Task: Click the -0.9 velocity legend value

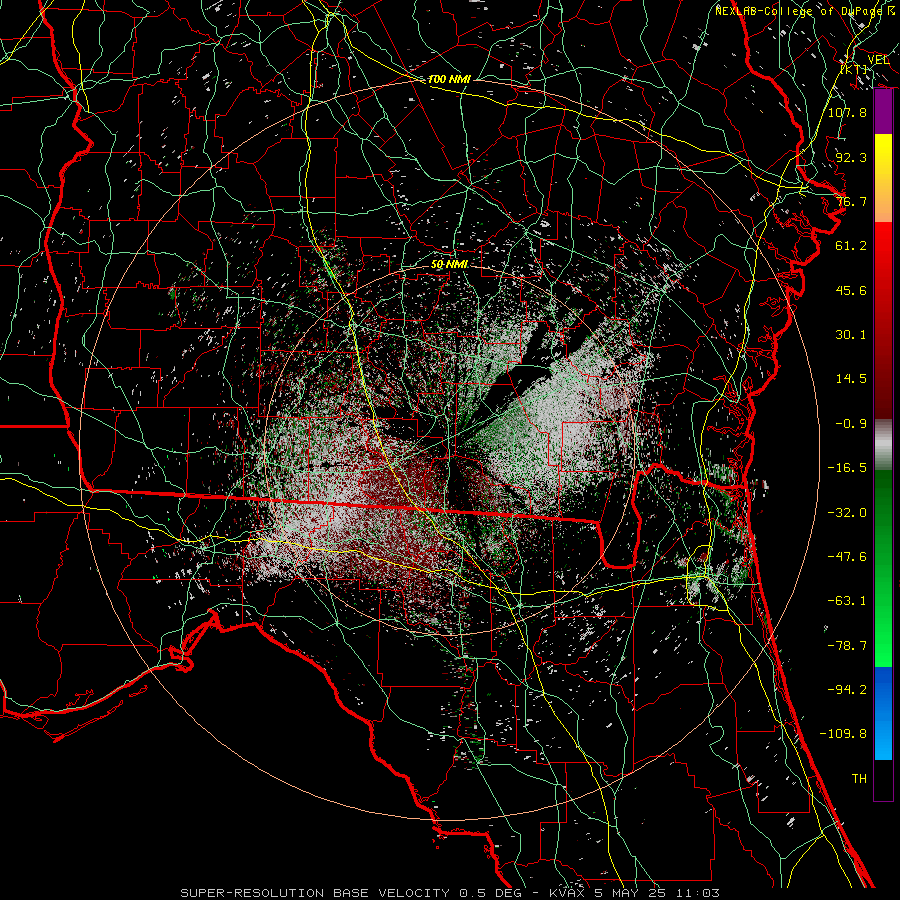Action: [851, 424]
